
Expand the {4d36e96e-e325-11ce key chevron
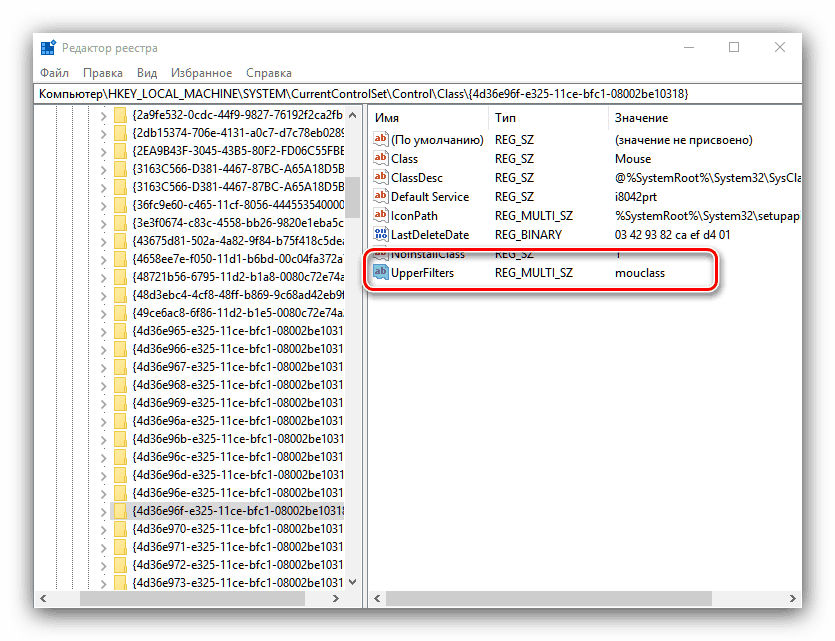click(x=103, y=494)
